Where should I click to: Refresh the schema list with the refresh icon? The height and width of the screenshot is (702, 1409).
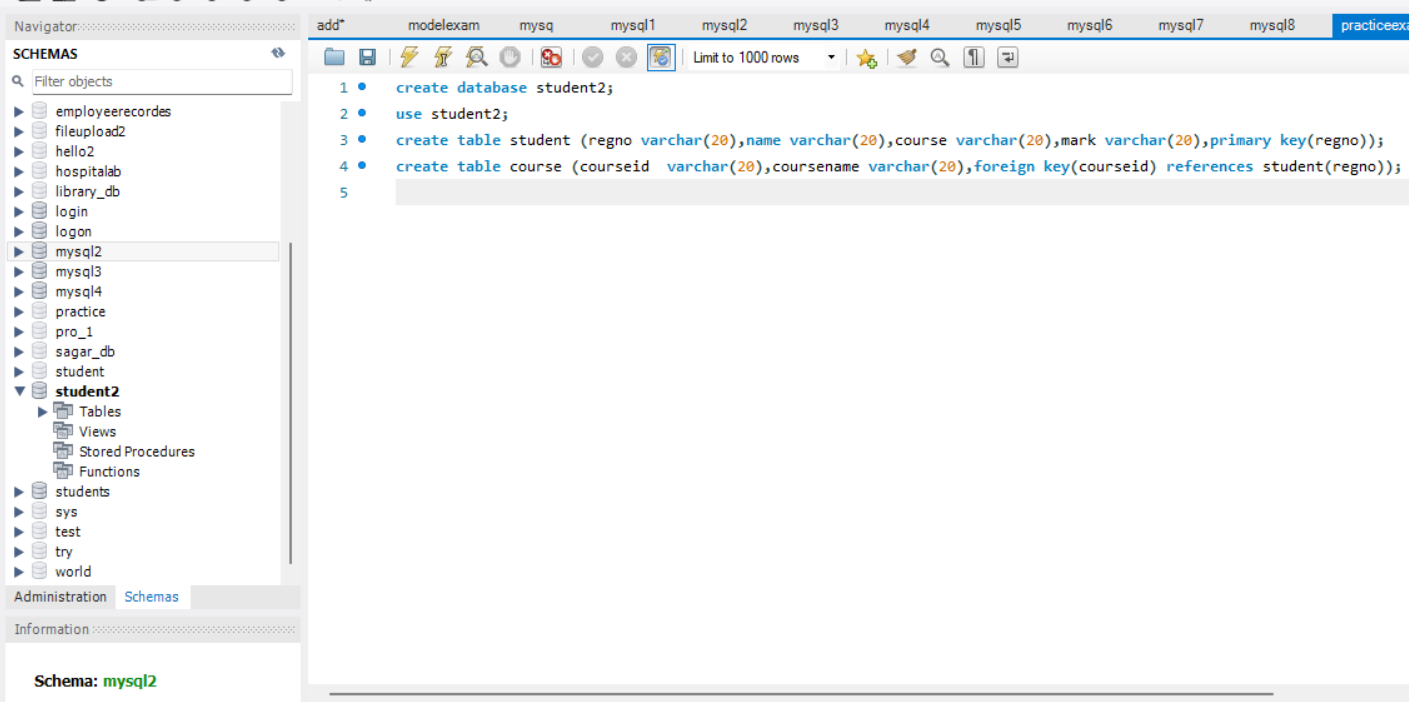click(278, 53)
